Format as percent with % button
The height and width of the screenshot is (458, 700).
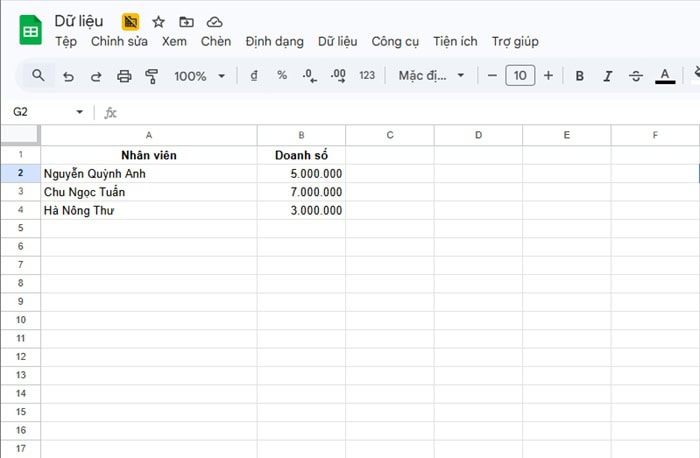(x=282, y=76)
